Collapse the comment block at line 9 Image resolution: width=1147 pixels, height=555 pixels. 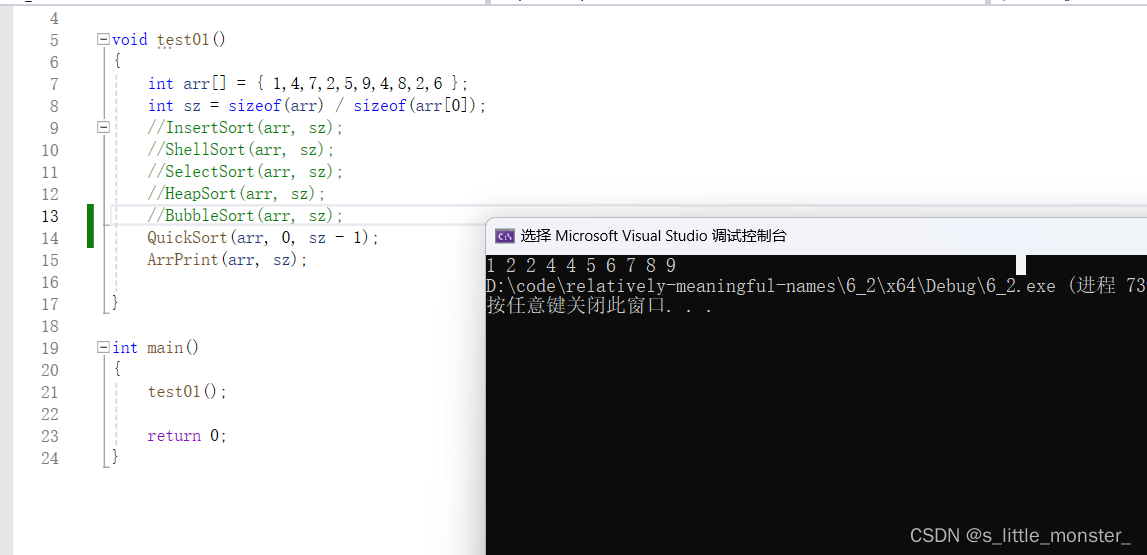103,127
